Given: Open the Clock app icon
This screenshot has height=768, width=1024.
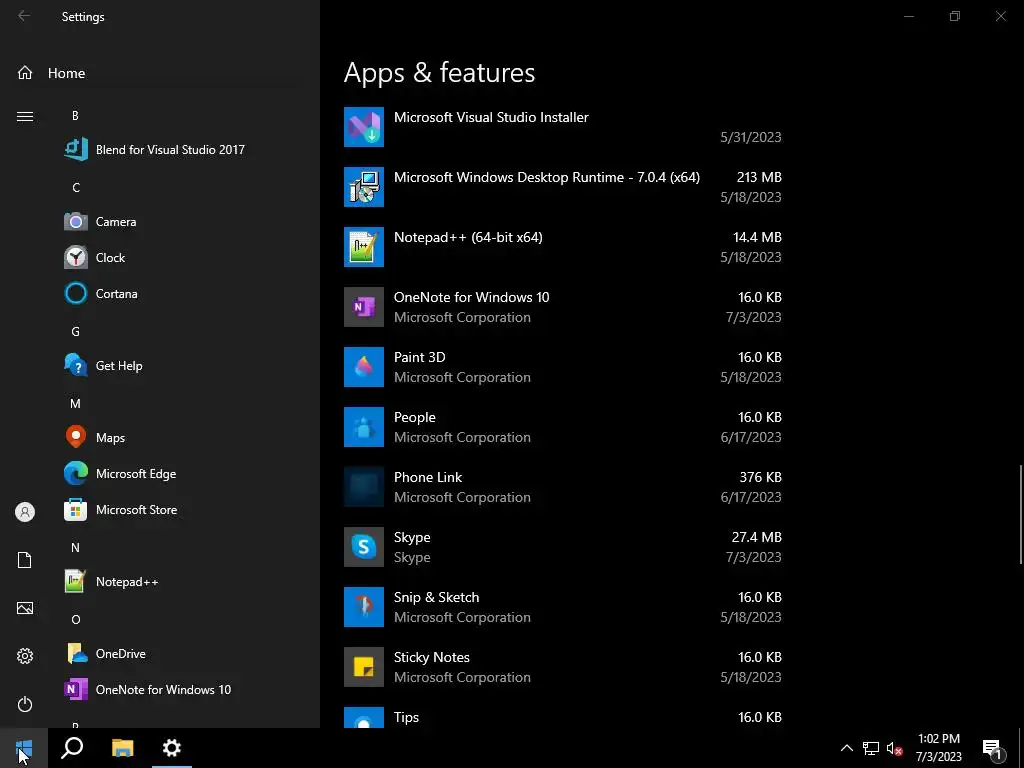Looking at the screenshot, I should [x=76, y=257].
